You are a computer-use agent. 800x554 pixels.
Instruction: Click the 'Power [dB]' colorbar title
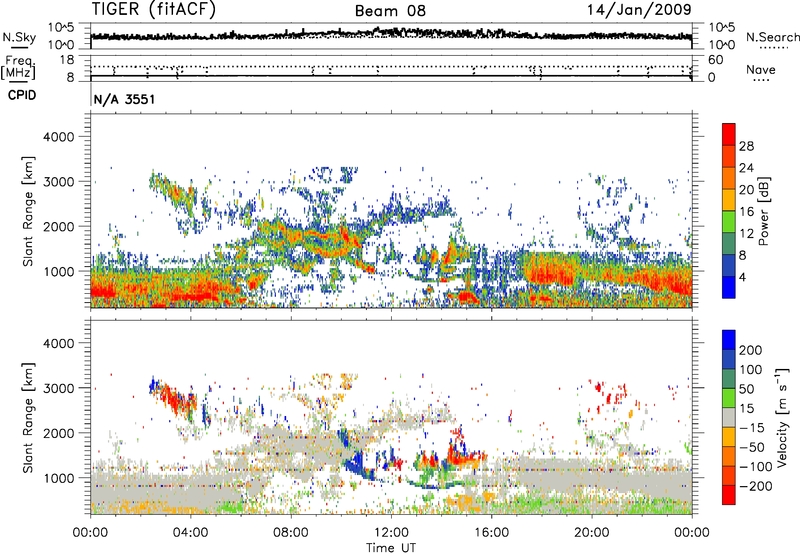[x=764, y=211]
